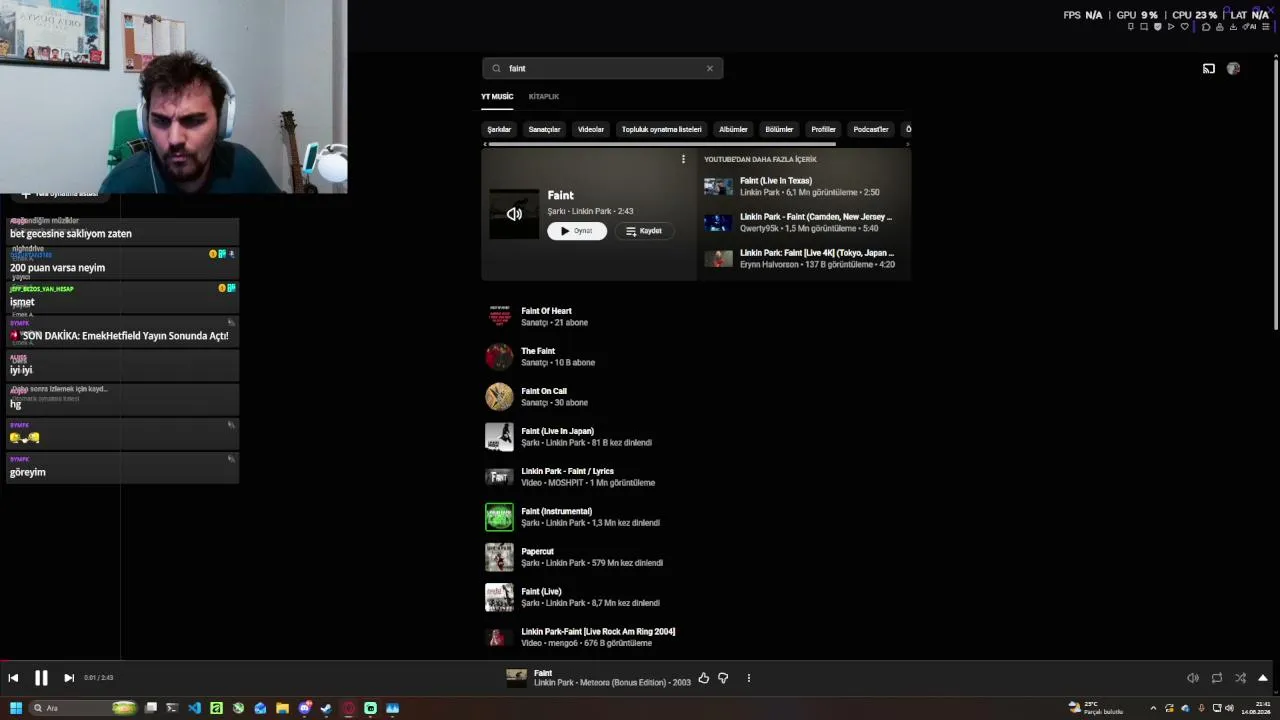Open the Opera GX taskbar icon

(348, 708)
